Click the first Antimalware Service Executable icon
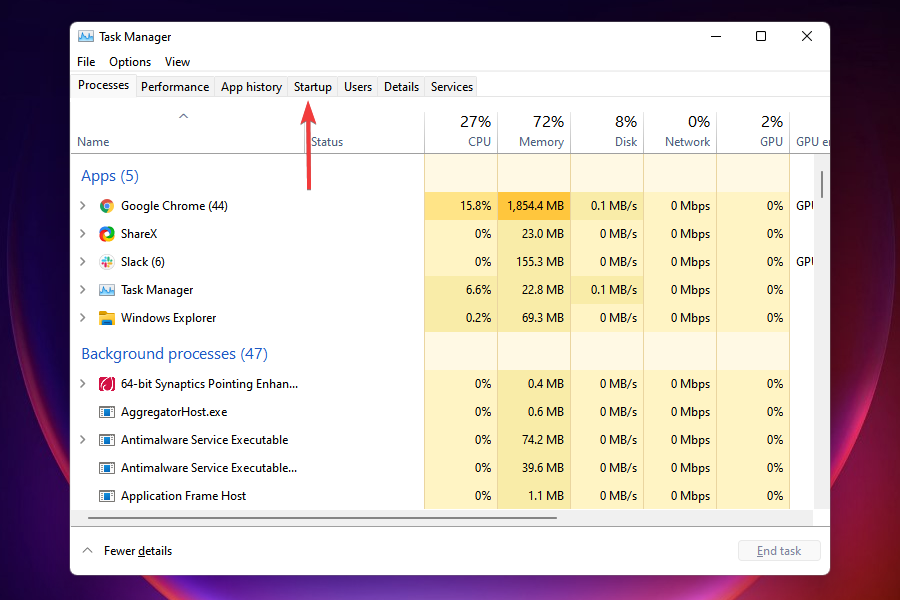 coord(107,440)
